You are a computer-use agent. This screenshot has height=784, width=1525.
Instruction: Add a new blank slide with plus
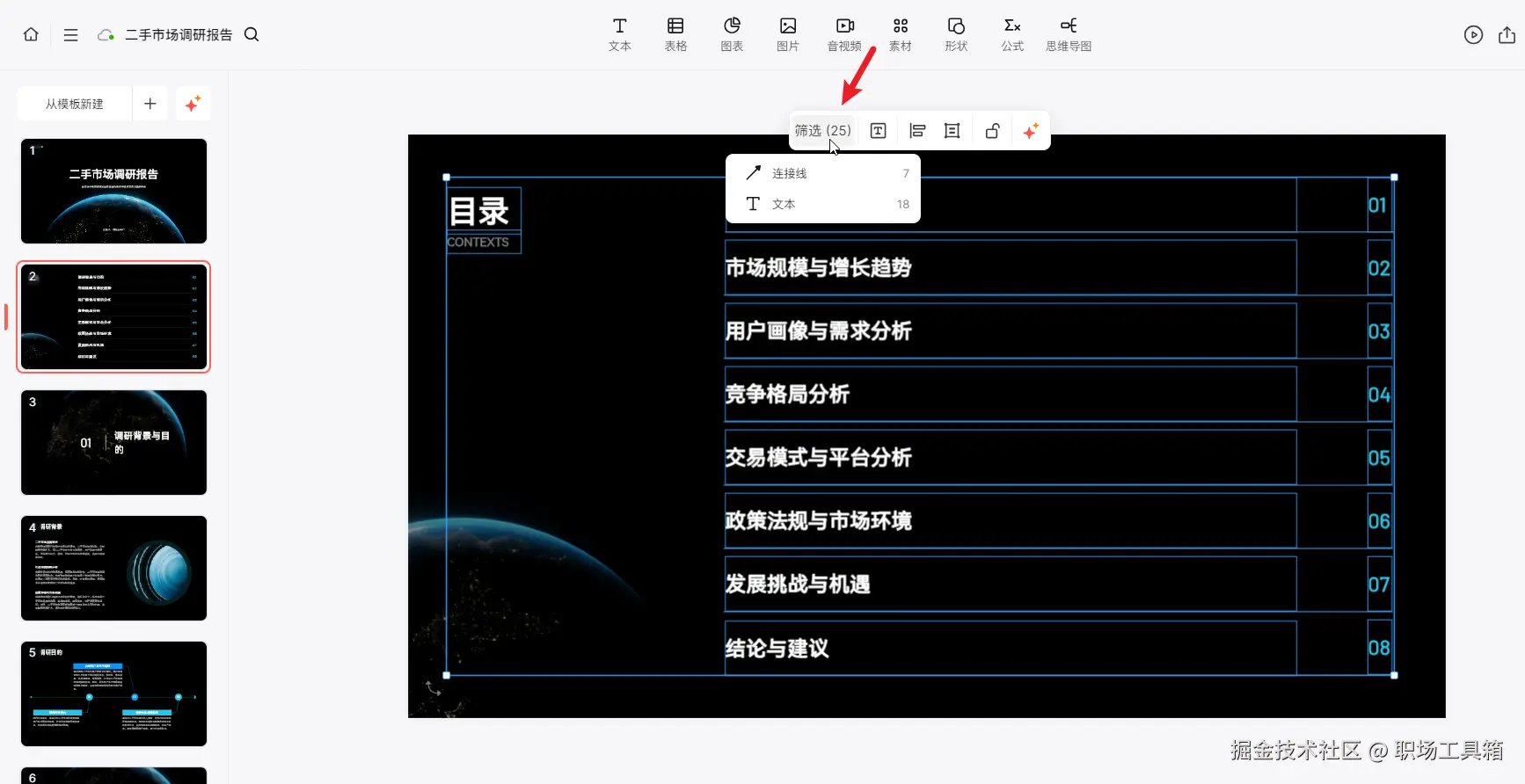150,104
